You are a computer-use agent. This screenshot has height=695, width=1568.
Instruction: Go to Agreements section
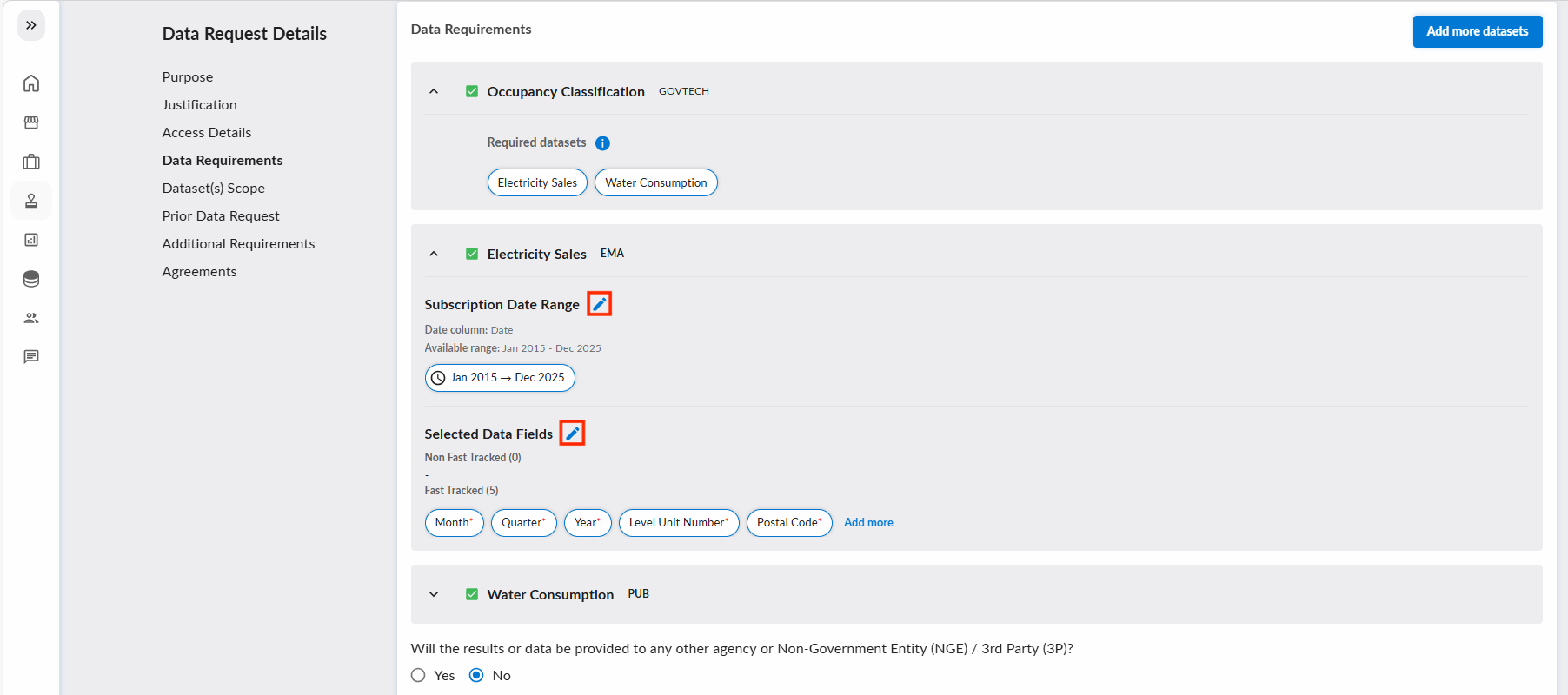pyautogui.click(x=199, y=271)
